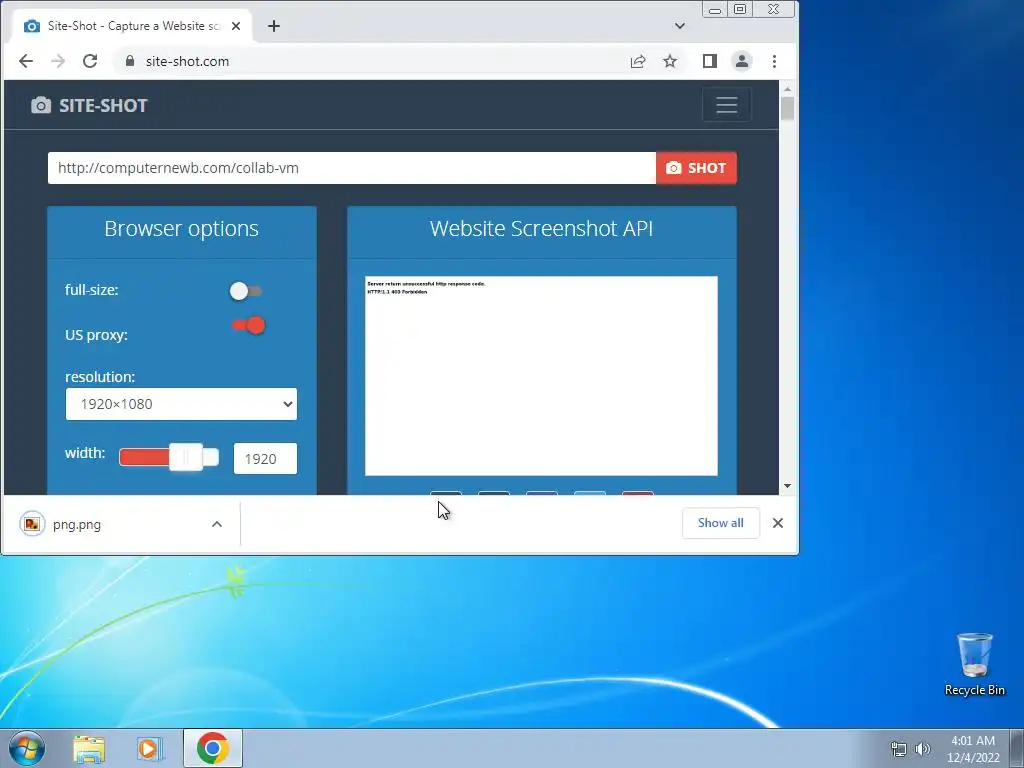This screenshot has width=1024, height=768.
Task: Open Chrome's side panel
Action: pos(710,61)
